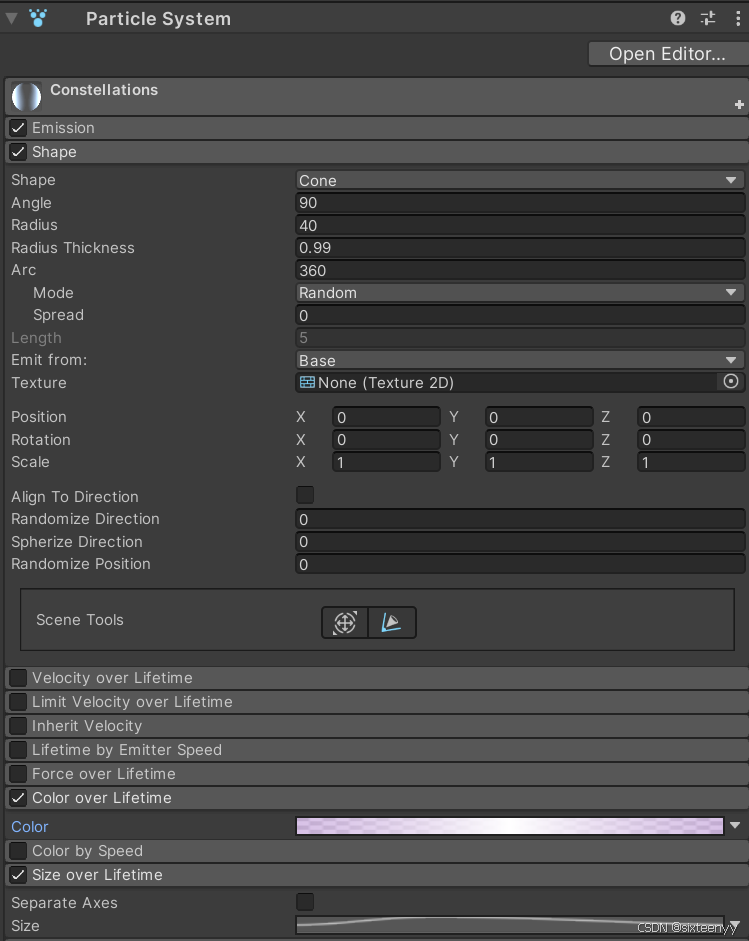Click the Radius field with value 40
This screenshot has width=749, height=941.
[x=520, y=225]
